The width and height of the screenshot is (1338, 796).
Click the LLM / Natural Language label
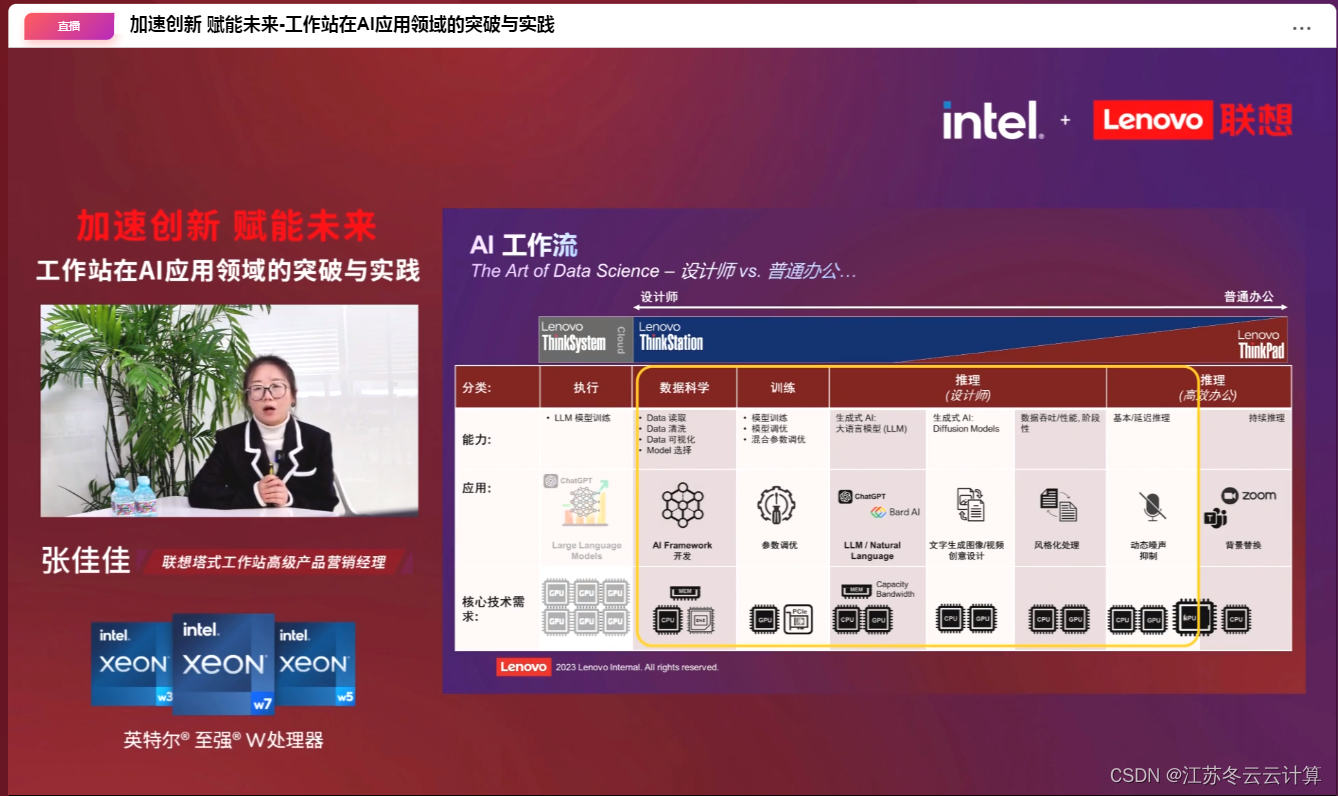[x=872, y=551]
